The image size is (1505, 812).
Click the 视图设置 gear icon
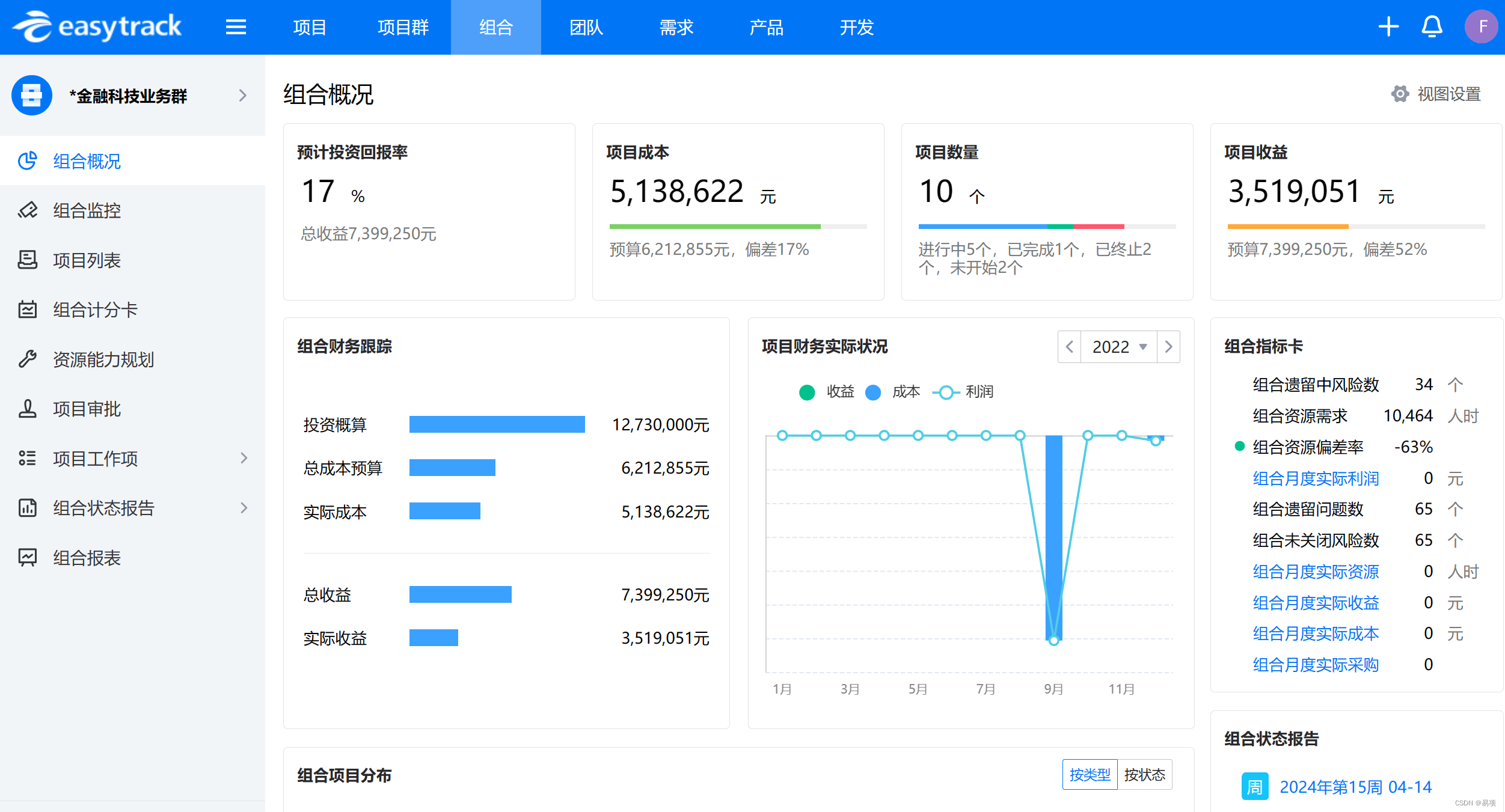(1400, 94)
